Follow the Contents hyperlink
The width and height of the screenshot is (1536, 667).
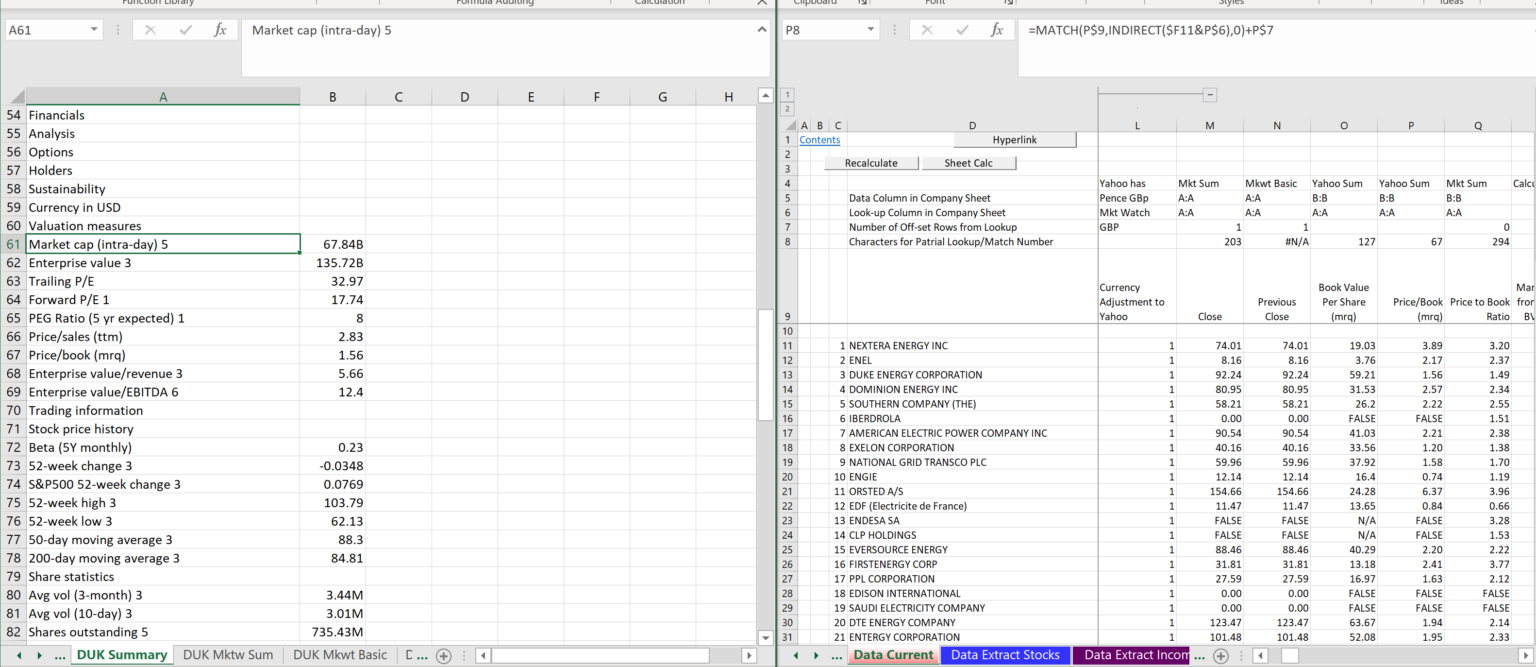(819, 139)
